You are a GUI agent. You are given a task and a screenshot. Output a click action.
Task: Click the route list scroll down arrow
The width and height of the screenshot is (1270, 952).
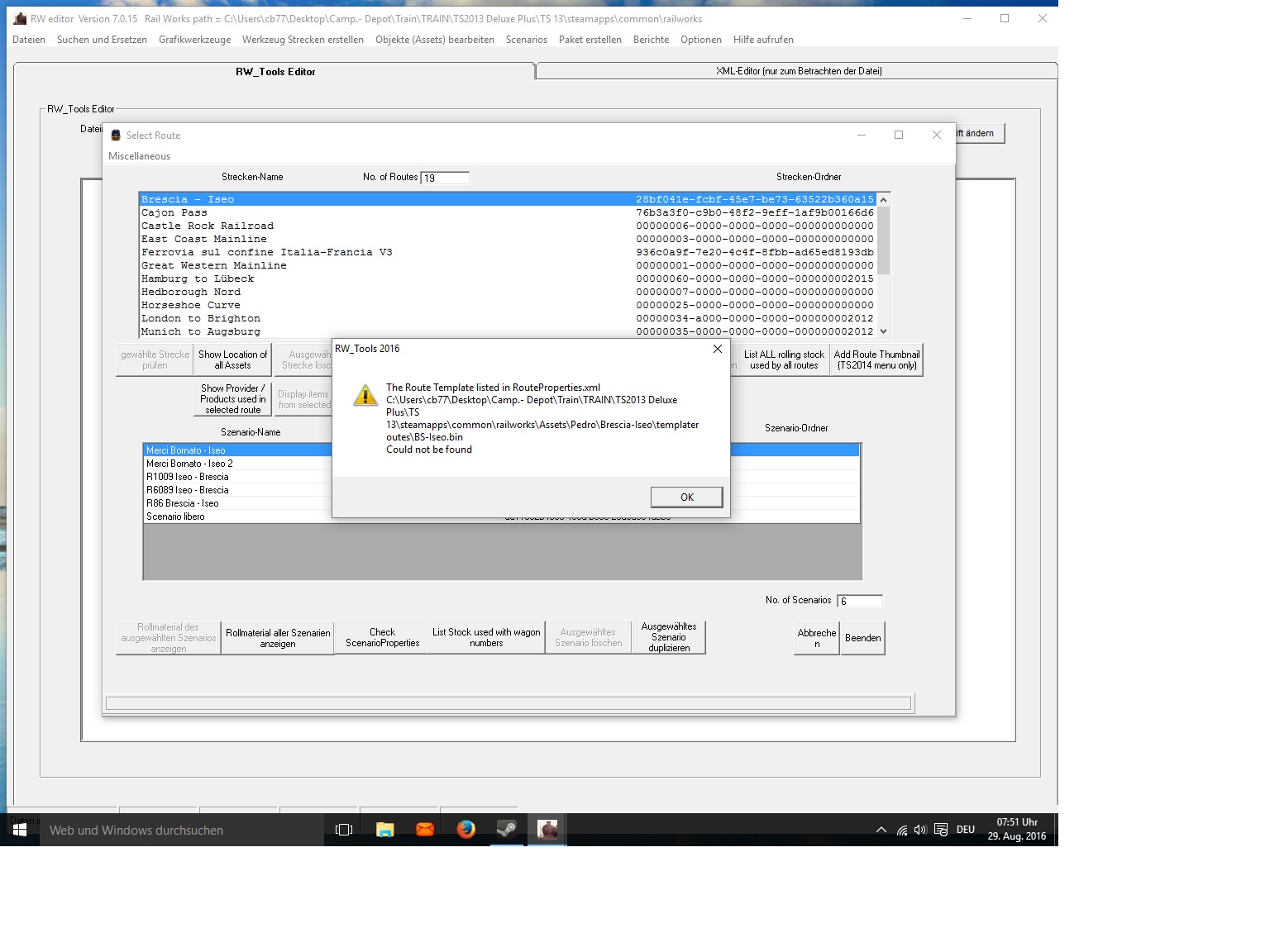pos(883,331)
